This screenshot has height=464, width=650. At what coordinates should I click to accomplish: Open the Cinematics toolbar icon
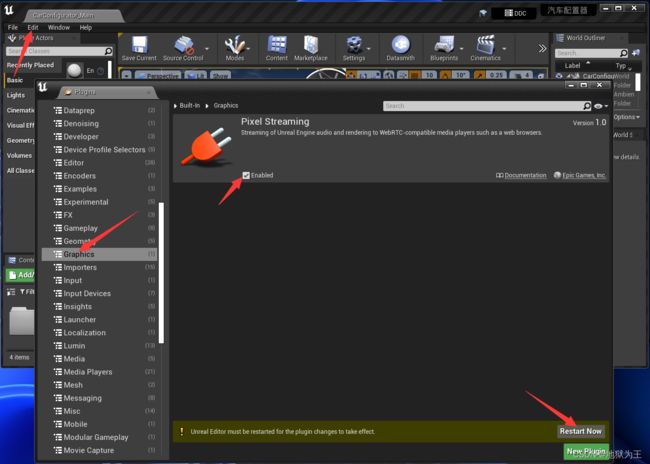pos(485,49)
